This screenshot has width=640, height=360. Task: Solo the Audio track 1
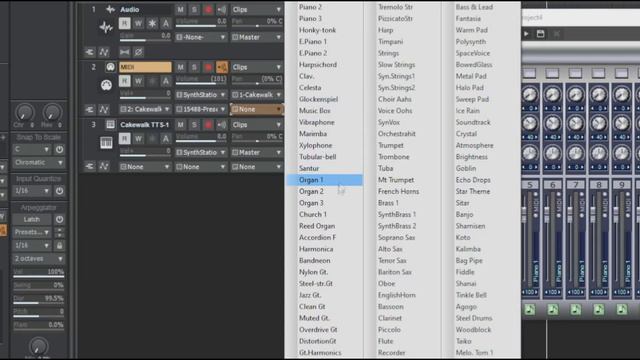pyautogui.click(x=194, y=9)
